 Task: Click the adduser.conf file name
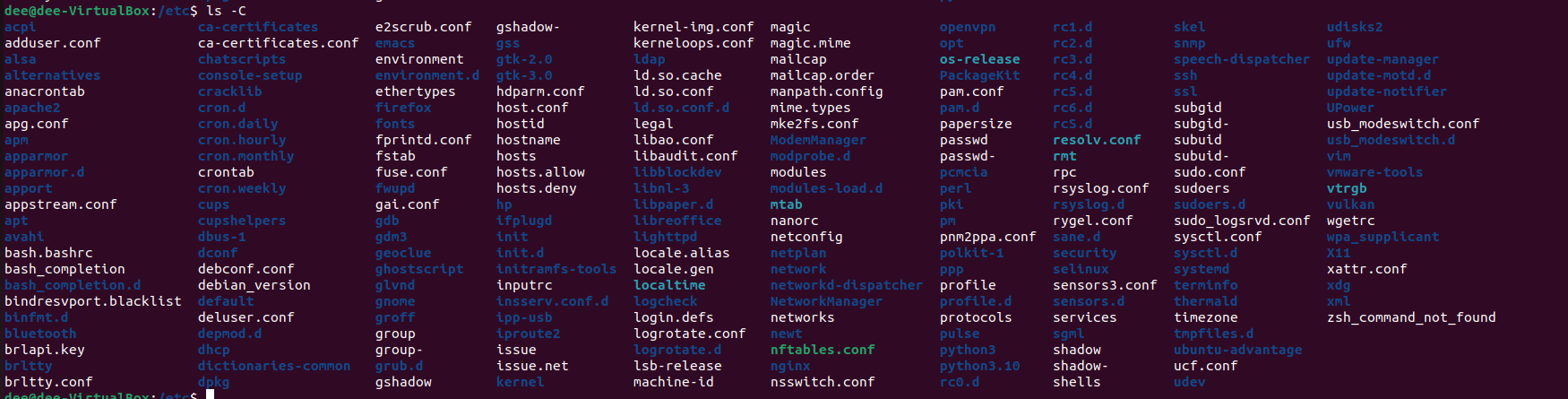pyautogui.click(x=52, y=43)
